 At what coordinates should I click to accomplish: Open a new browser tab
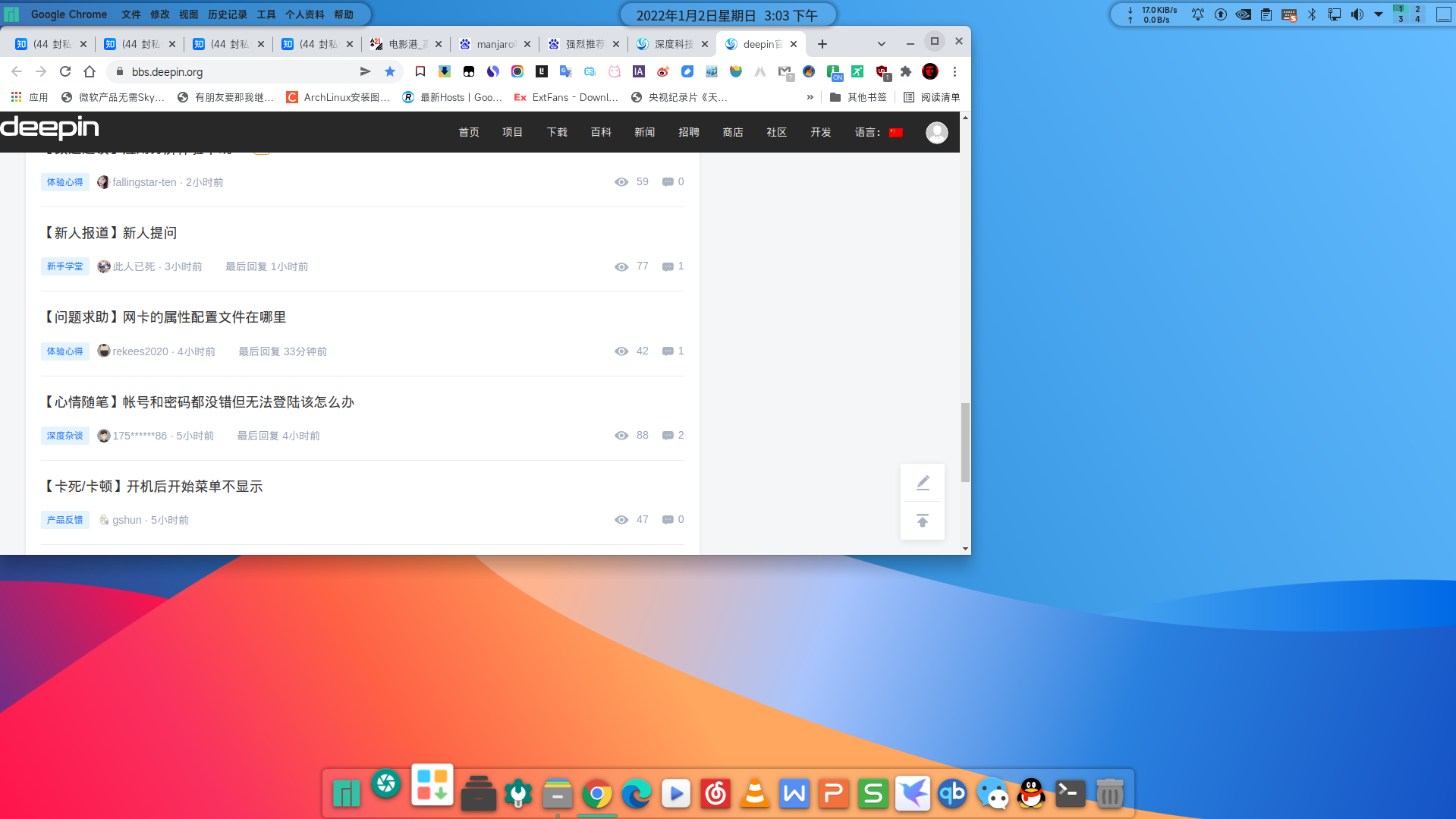(822, 44)
